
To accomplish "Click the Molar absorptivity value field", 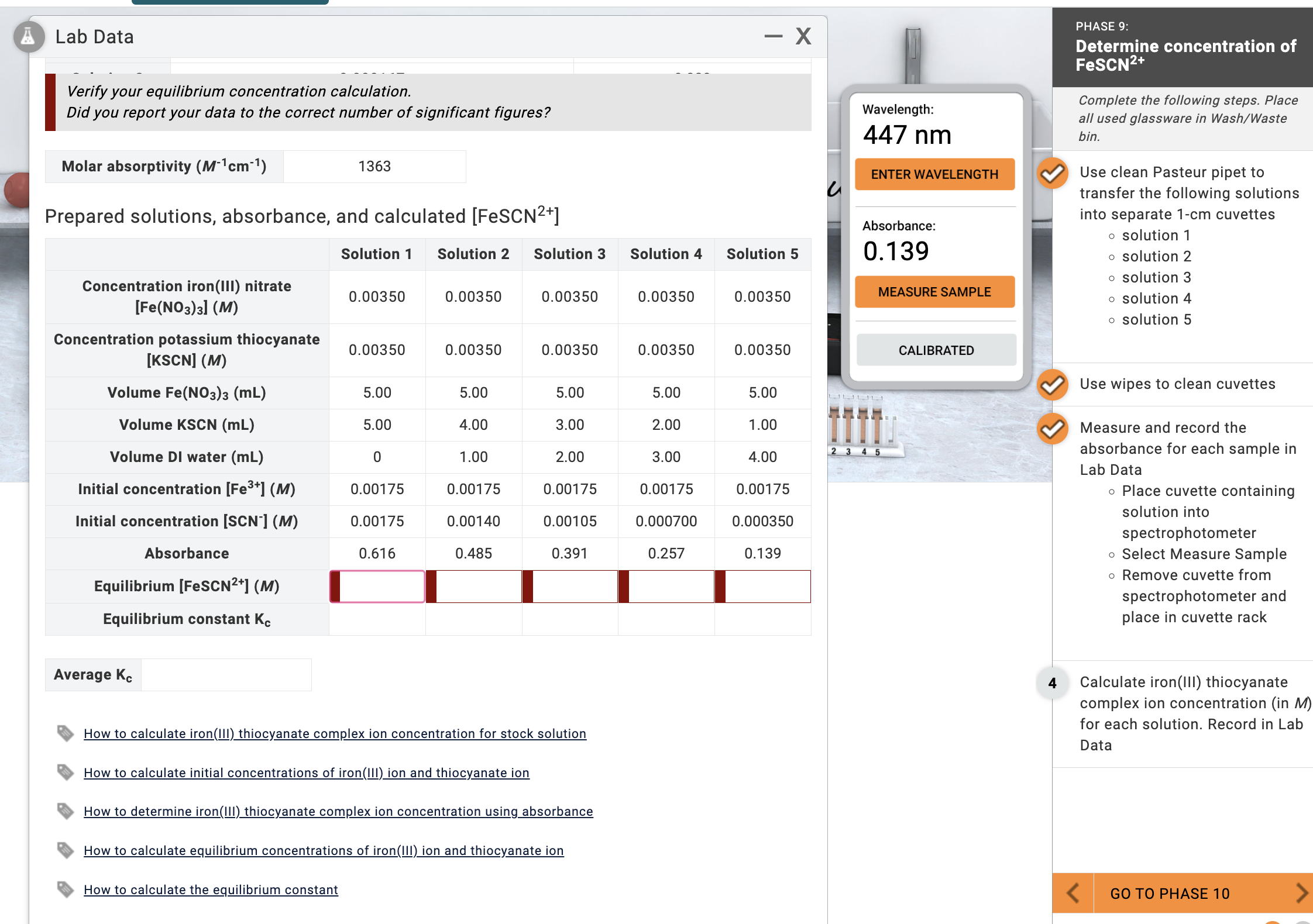I will (374, 166).
